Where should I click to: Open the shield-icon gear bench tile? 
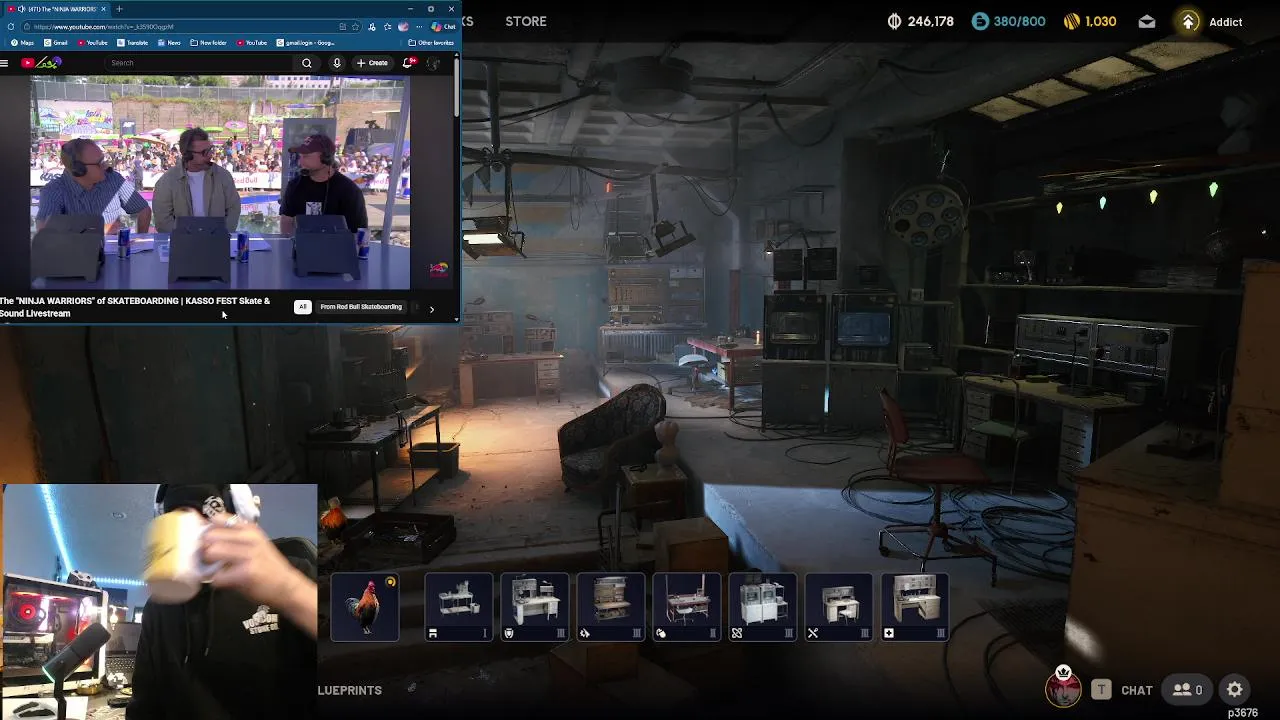(535, 607)
